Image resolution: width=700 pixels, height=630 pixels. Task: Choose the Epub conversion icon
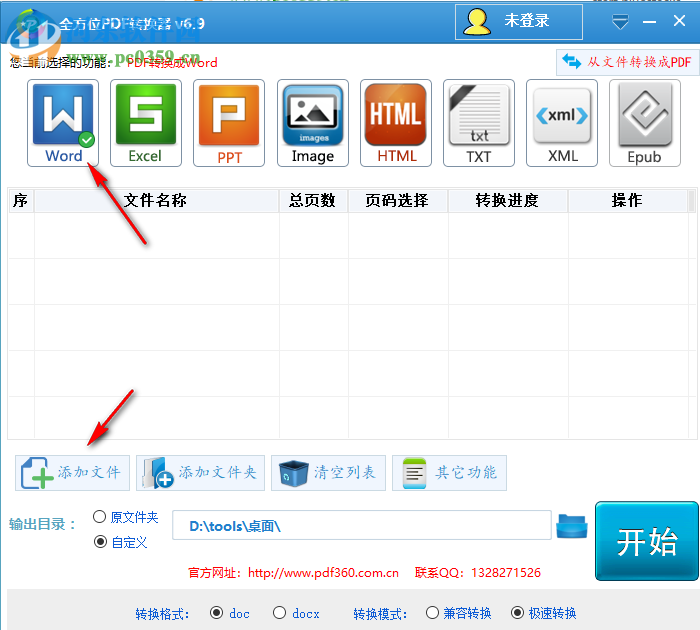click(645, 123)
